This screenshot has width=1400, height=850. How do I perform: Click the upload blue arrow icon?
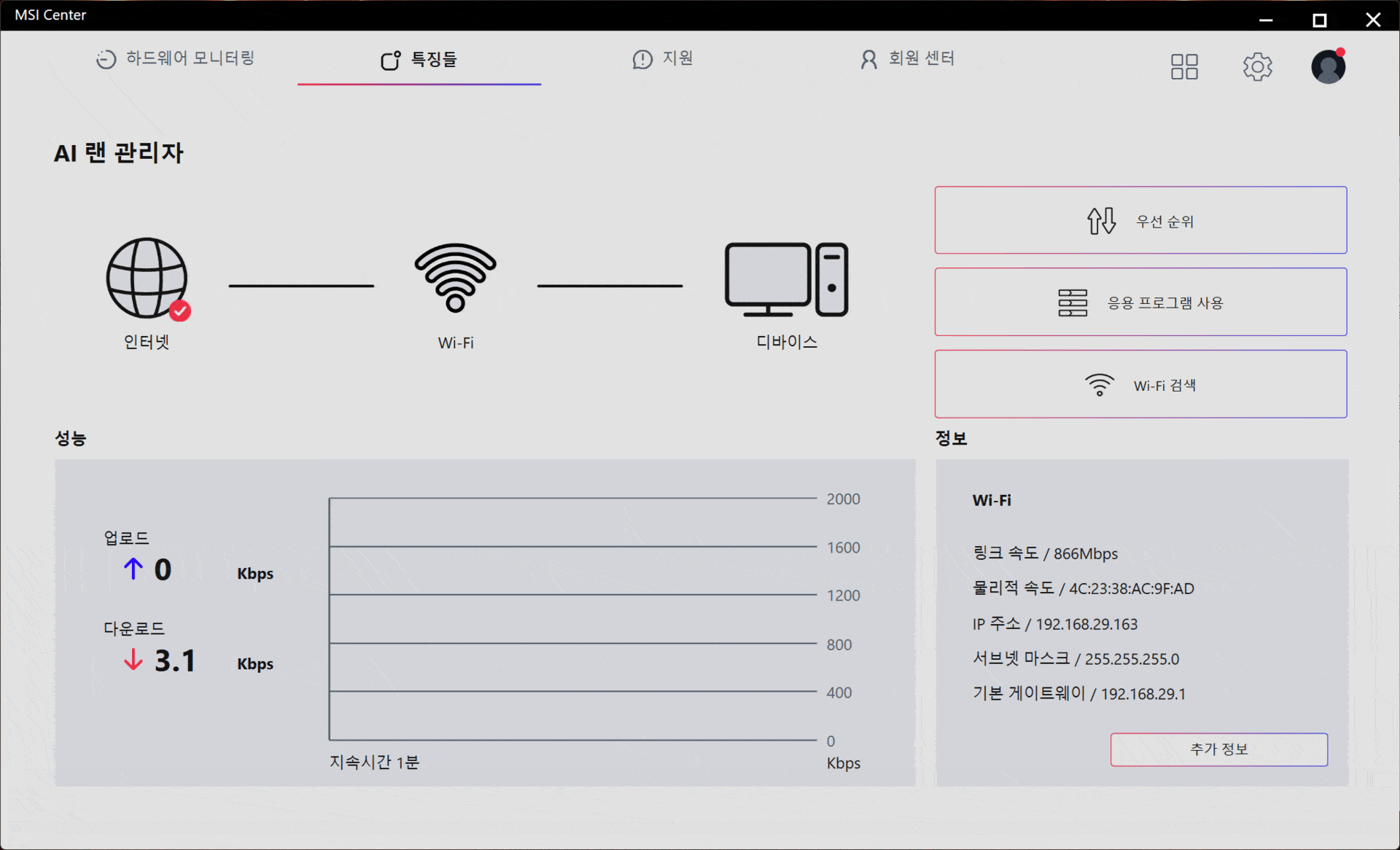tap(133, 569)
